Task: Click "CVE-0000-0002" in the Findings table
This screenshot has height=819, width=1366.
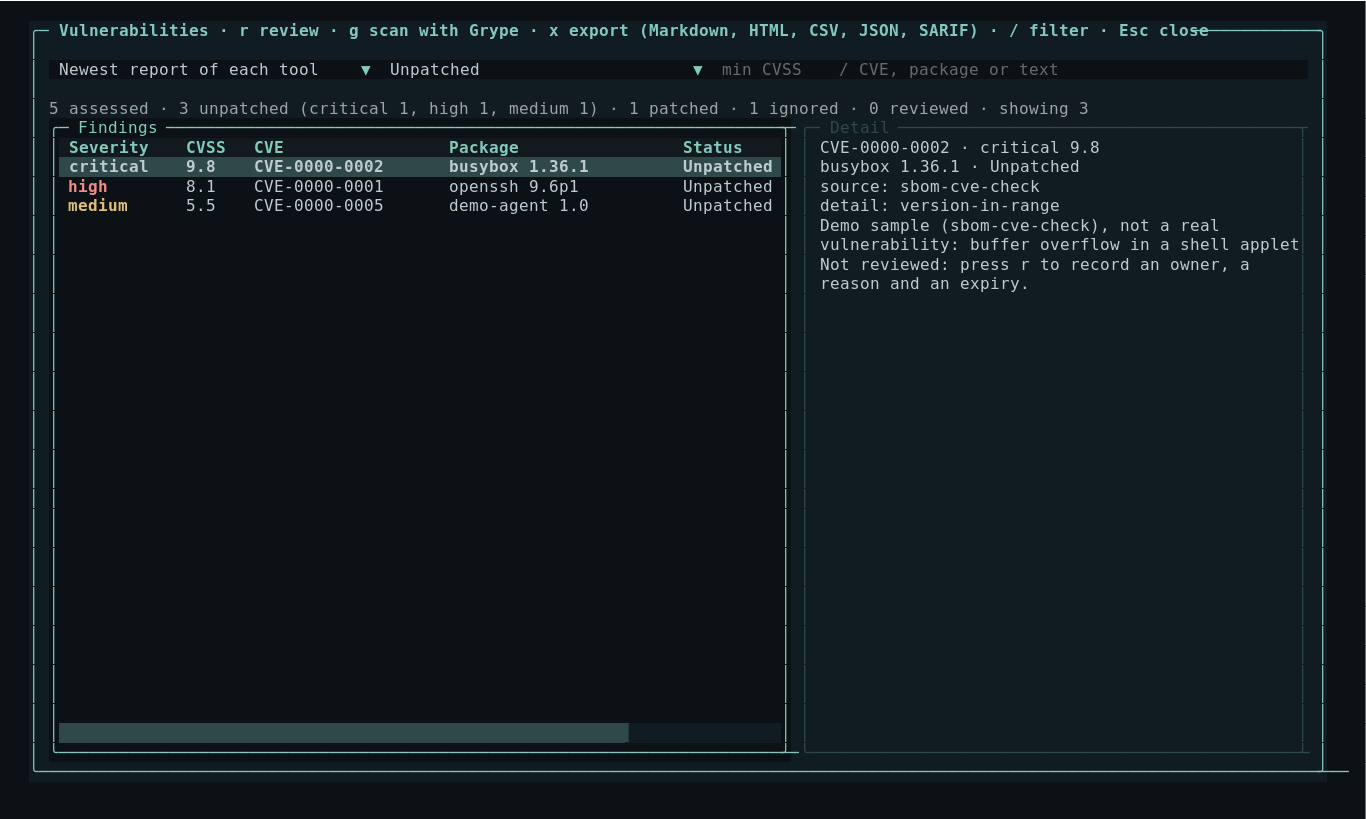Action: pyautogui.click(x=319, y=167)
